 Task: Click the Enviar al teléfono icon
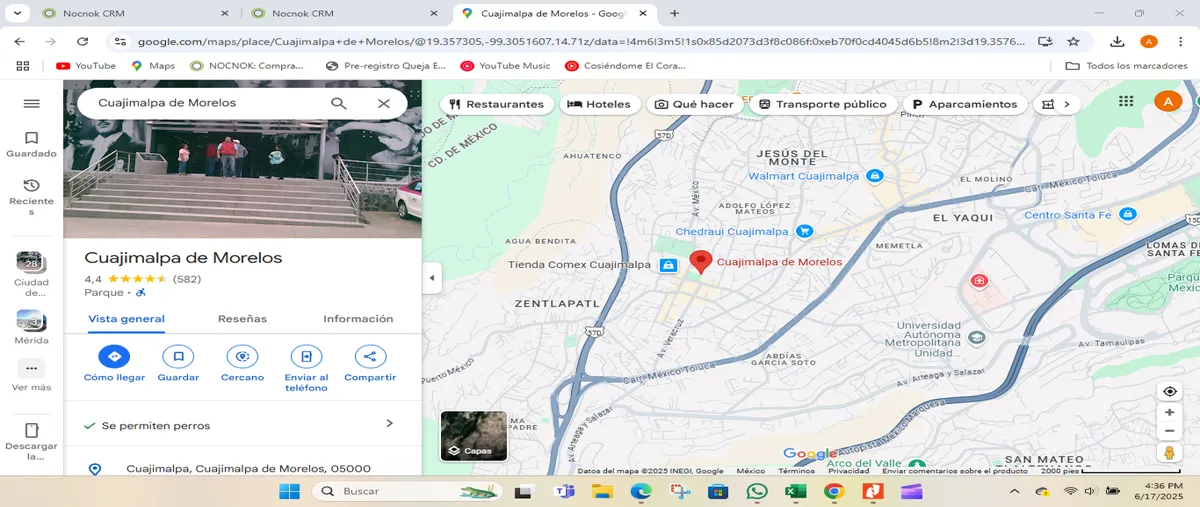coord(306,356)
